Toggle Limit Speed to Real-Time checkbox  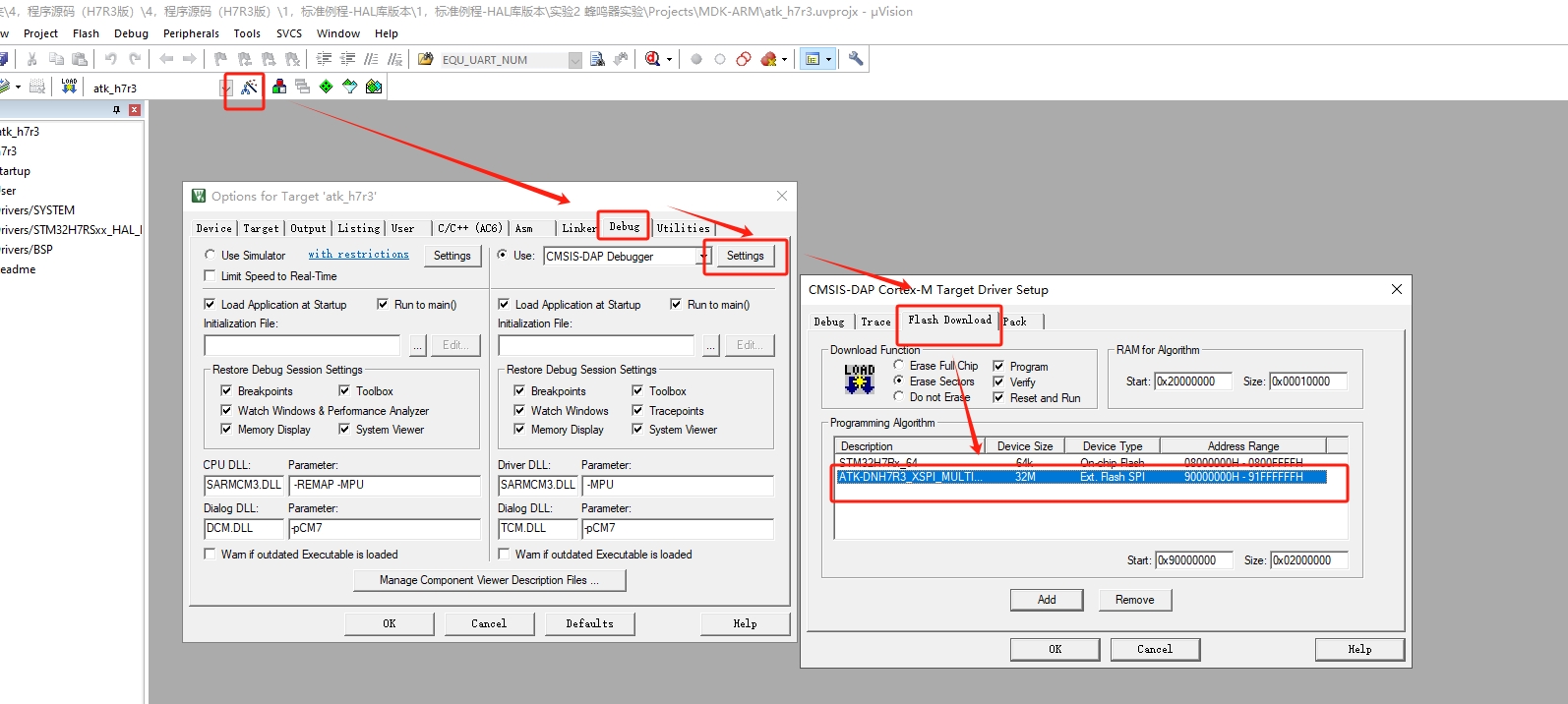tap(210, 276)
